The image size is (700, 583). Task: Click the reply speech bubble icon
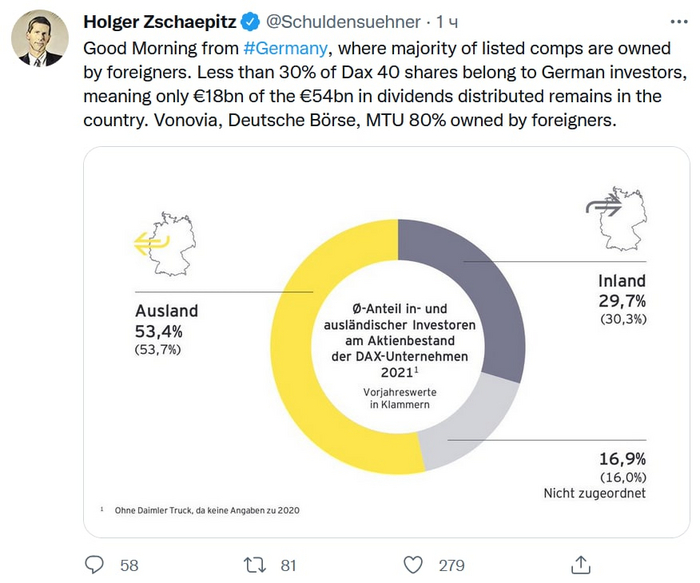pos(94,564)
